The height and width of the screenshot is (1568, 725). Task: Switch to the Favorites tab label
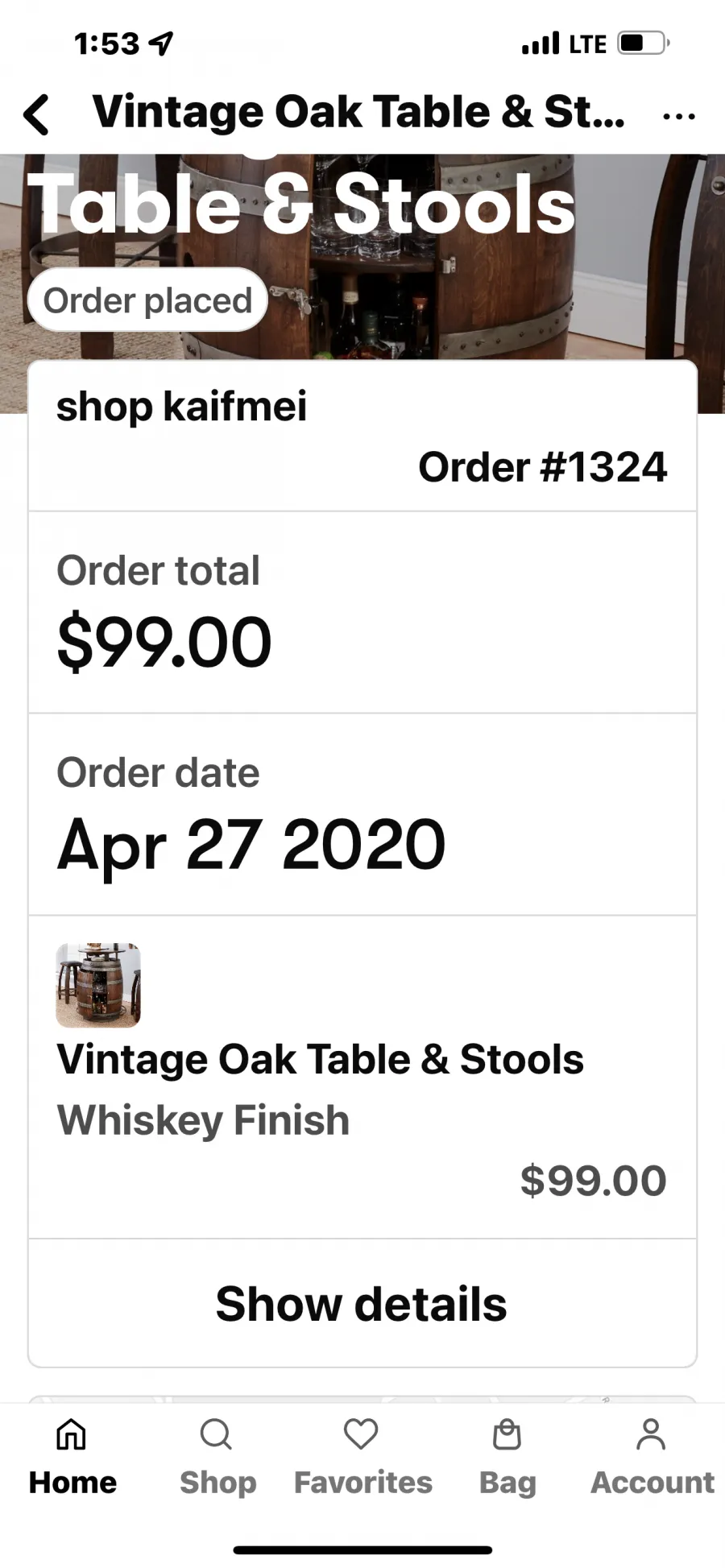point(362,1482)
